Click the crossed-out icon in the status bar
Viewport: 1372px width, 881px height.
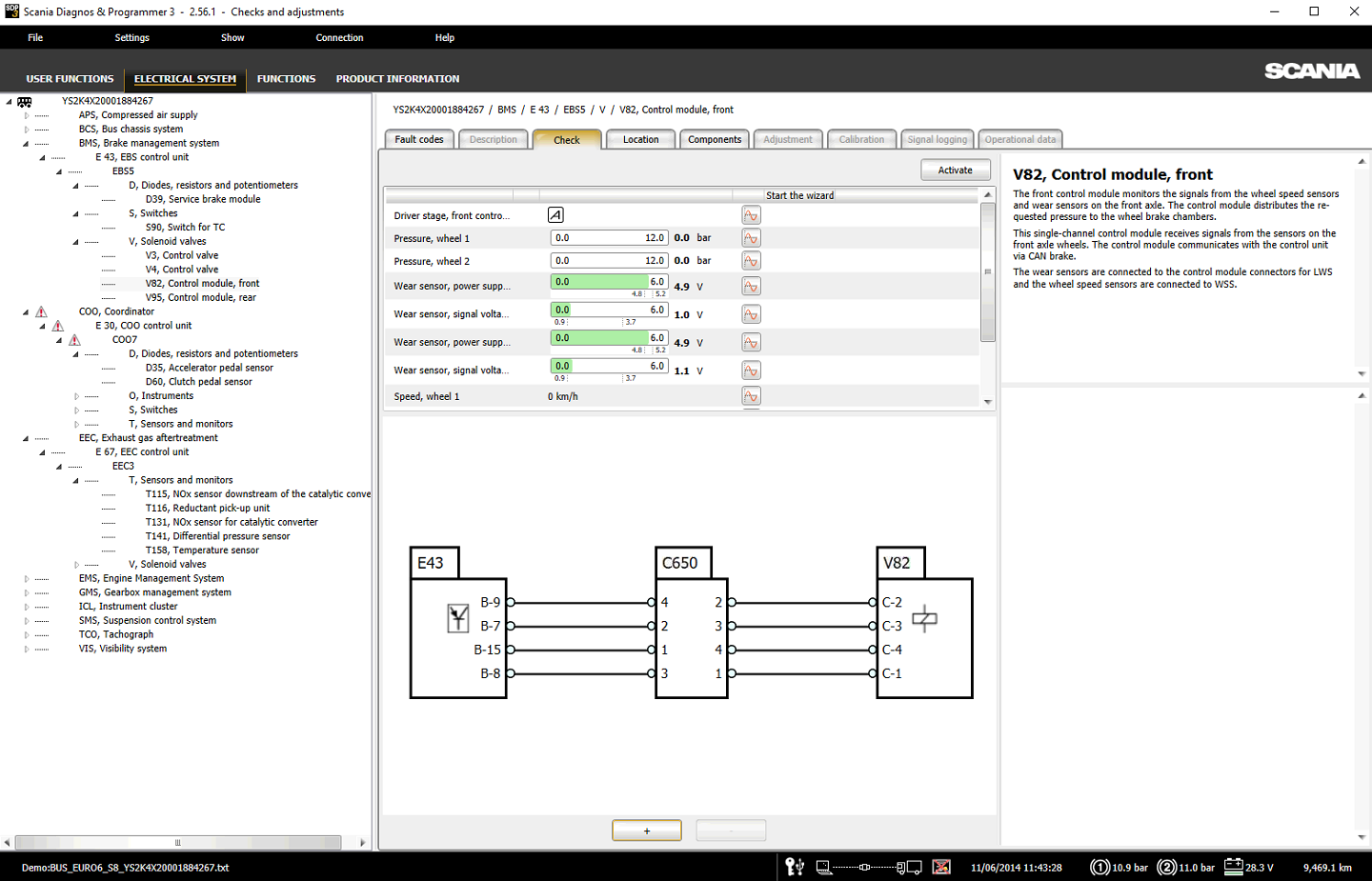(x=941, y=867)
